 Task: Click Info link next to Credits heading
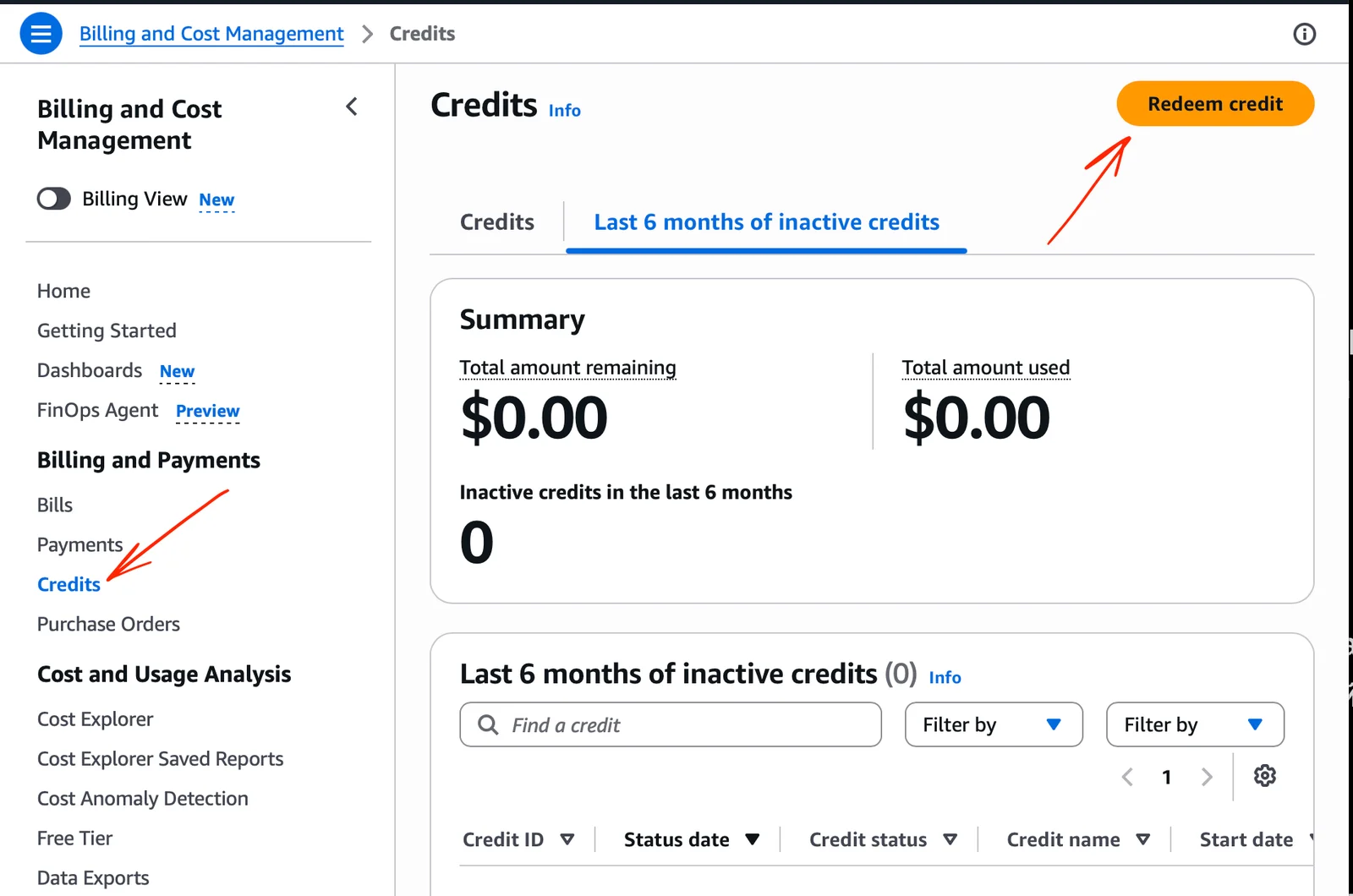click(x=564, y=110)
